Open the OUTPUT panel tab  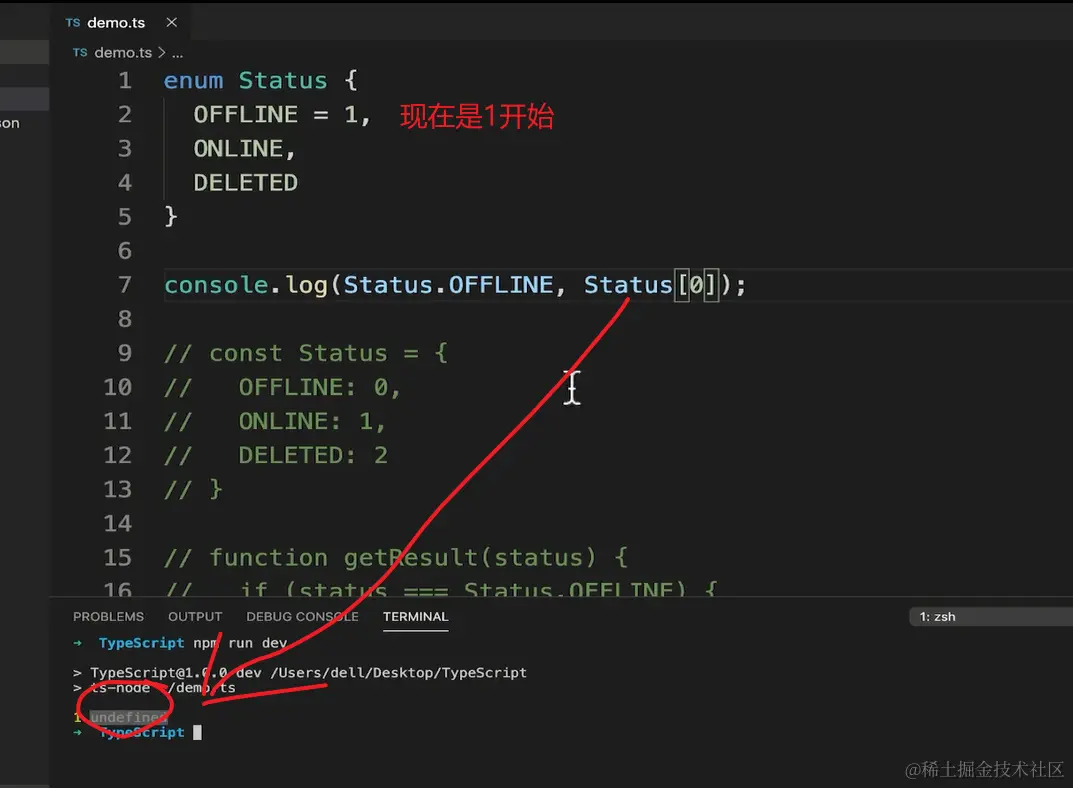click(195, 617)
